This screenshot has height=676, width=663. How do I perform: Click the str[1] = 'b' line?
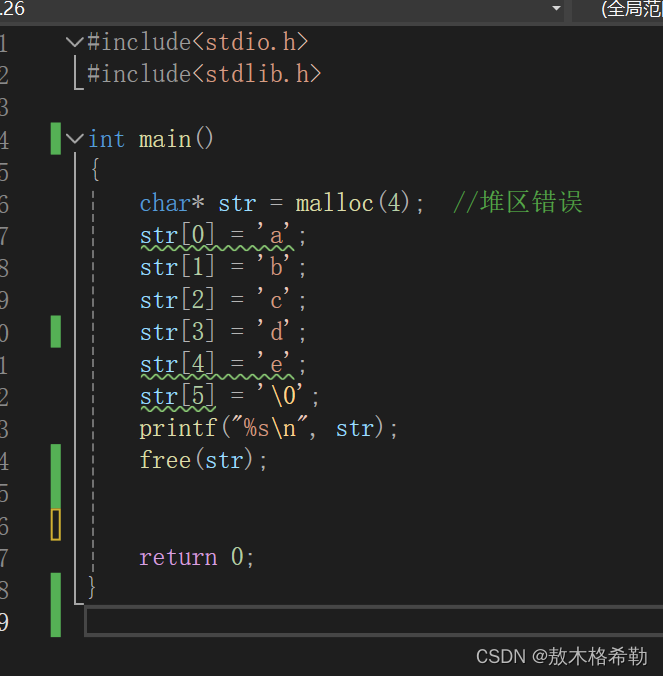coord(223,268)
